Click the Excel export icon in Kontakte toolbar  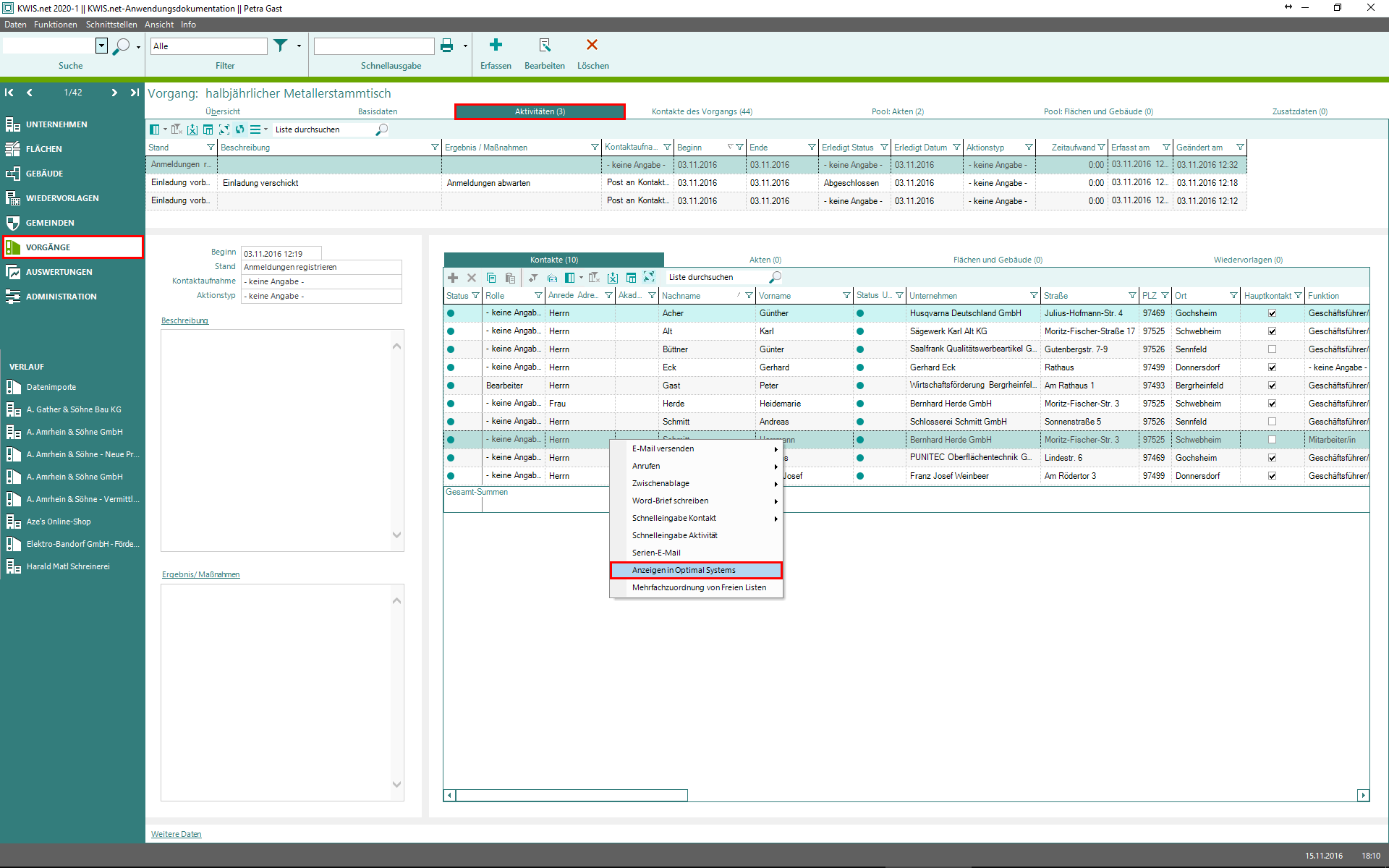[613, 278]
